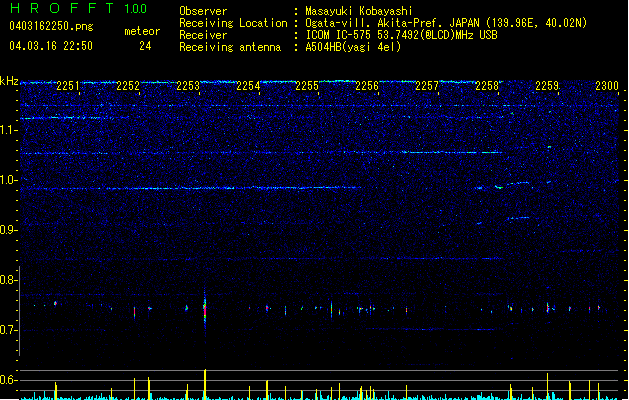Click the strong meteor echo after 2253
This screenshot has width=629, height=400.
click(205, 310)
